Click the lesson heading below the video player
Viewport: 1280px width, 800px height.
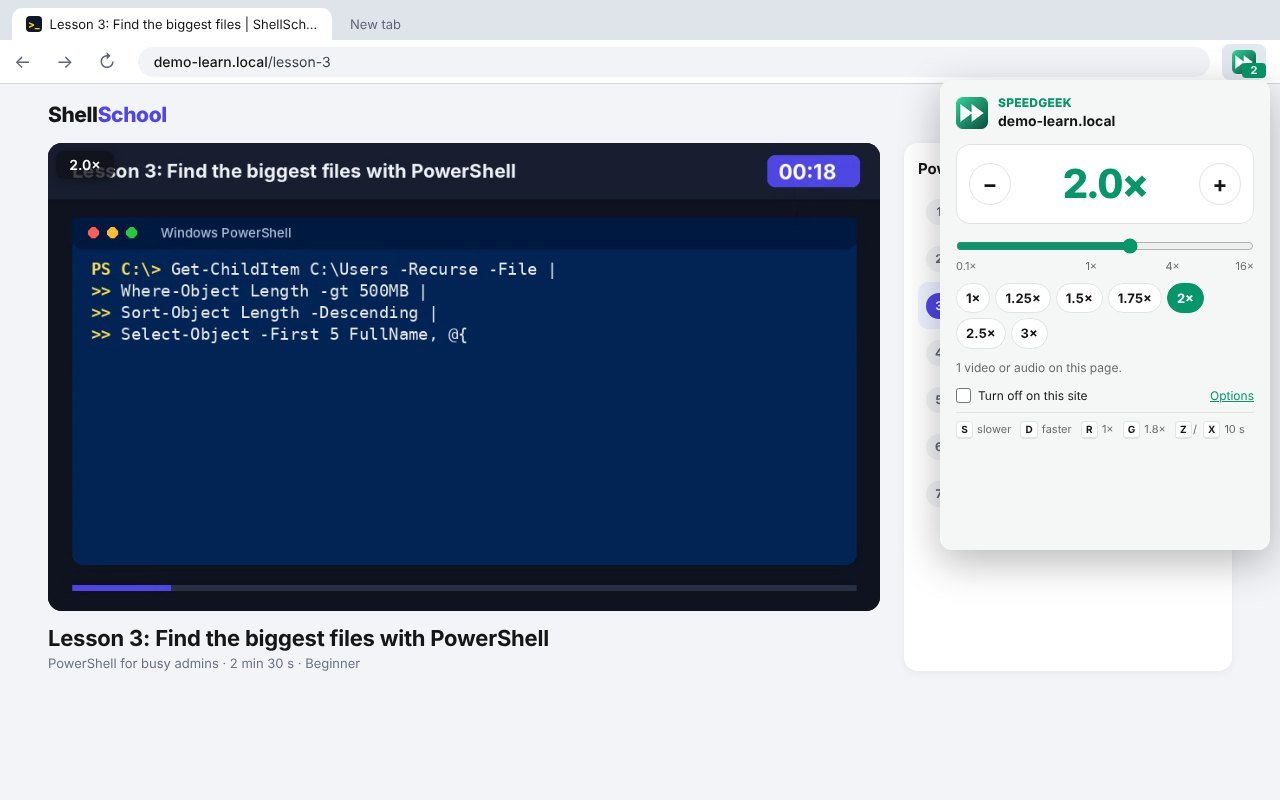click(x=298, y=638)
